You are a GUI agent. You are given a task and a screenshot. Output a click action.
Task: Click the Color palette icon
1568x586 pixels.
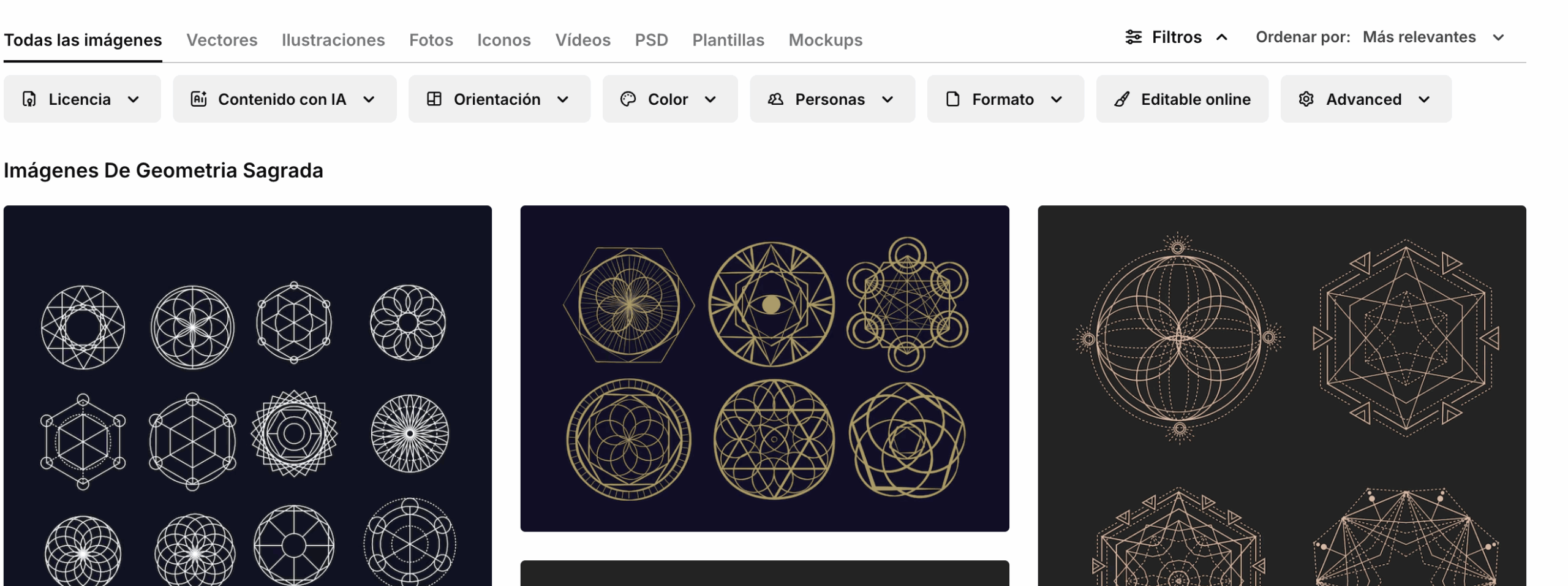click(628, 99)
